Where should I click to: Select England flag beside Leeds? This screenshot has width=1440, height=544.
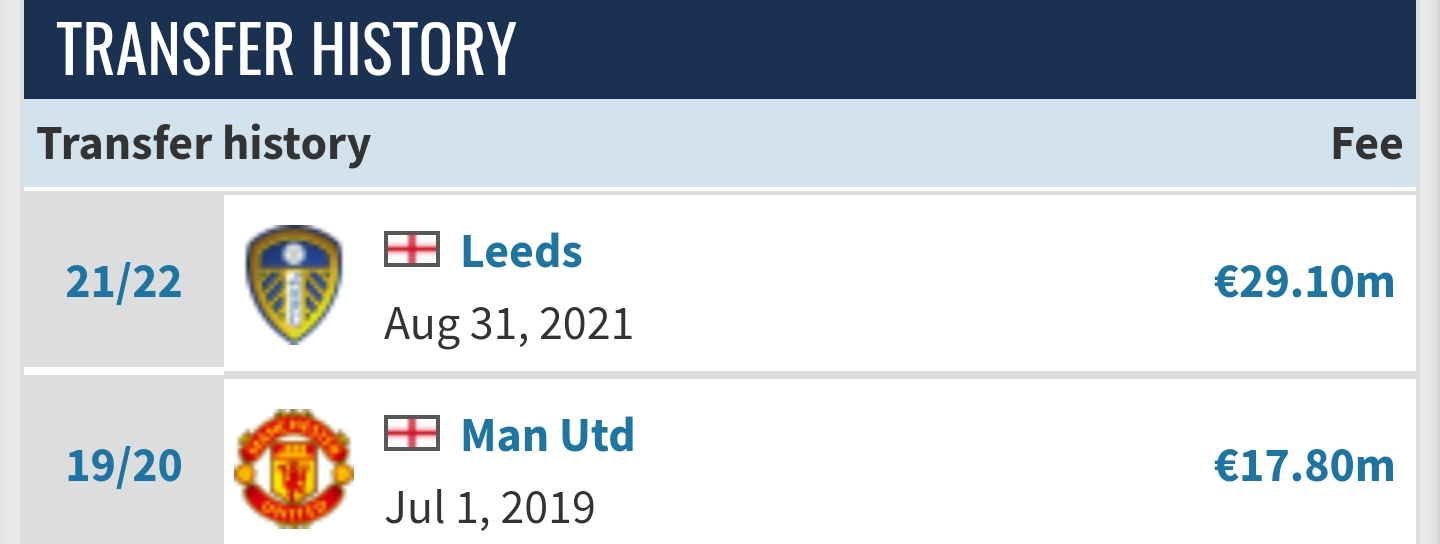point(412,249)
